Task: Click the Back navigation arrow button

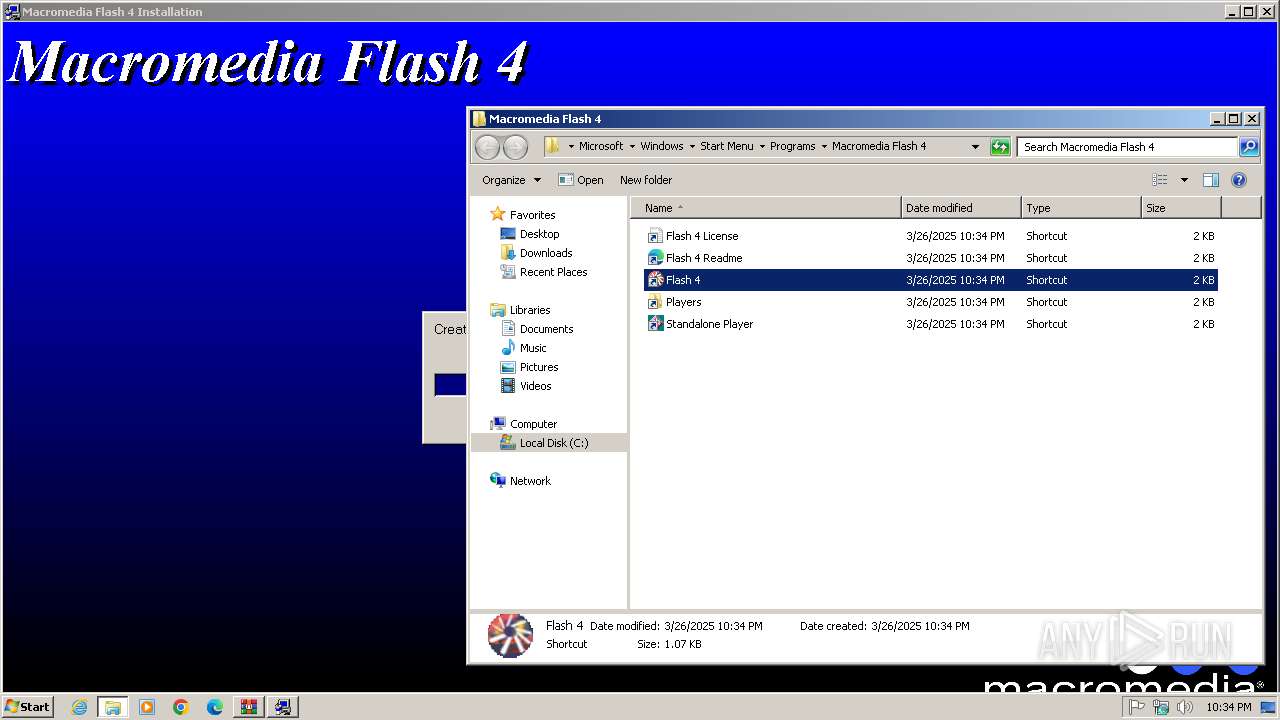Action: pyautogui.click(x=487, y=147)
